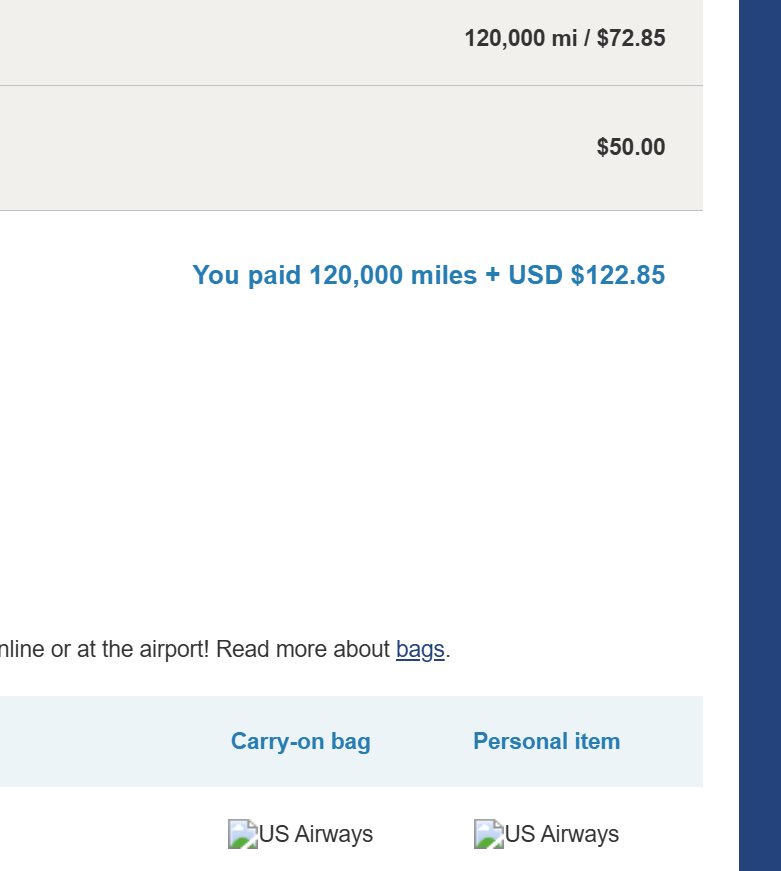Viewport: 781px width, 871px height.
Task: Click the Carry-on bag column header
Action: (300, 742)
